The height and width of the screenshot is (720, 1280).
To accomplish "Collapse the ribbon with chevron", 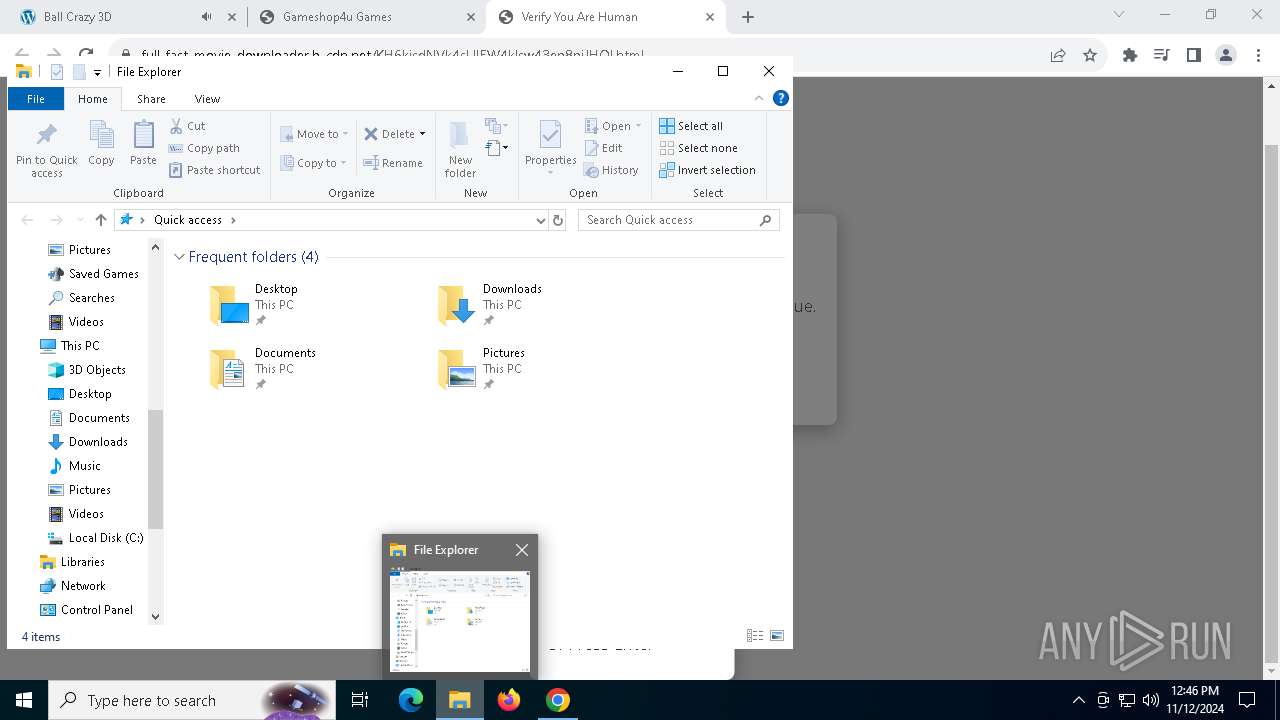I will pos(759,98).
